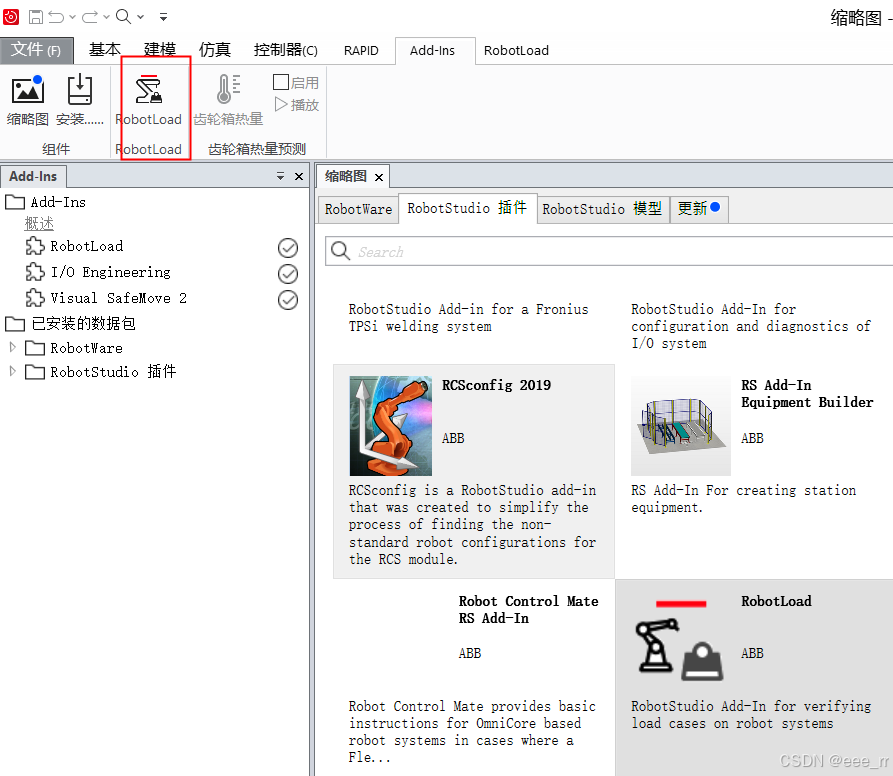Open the 文件 (F) menu

[x=36, y=50]
